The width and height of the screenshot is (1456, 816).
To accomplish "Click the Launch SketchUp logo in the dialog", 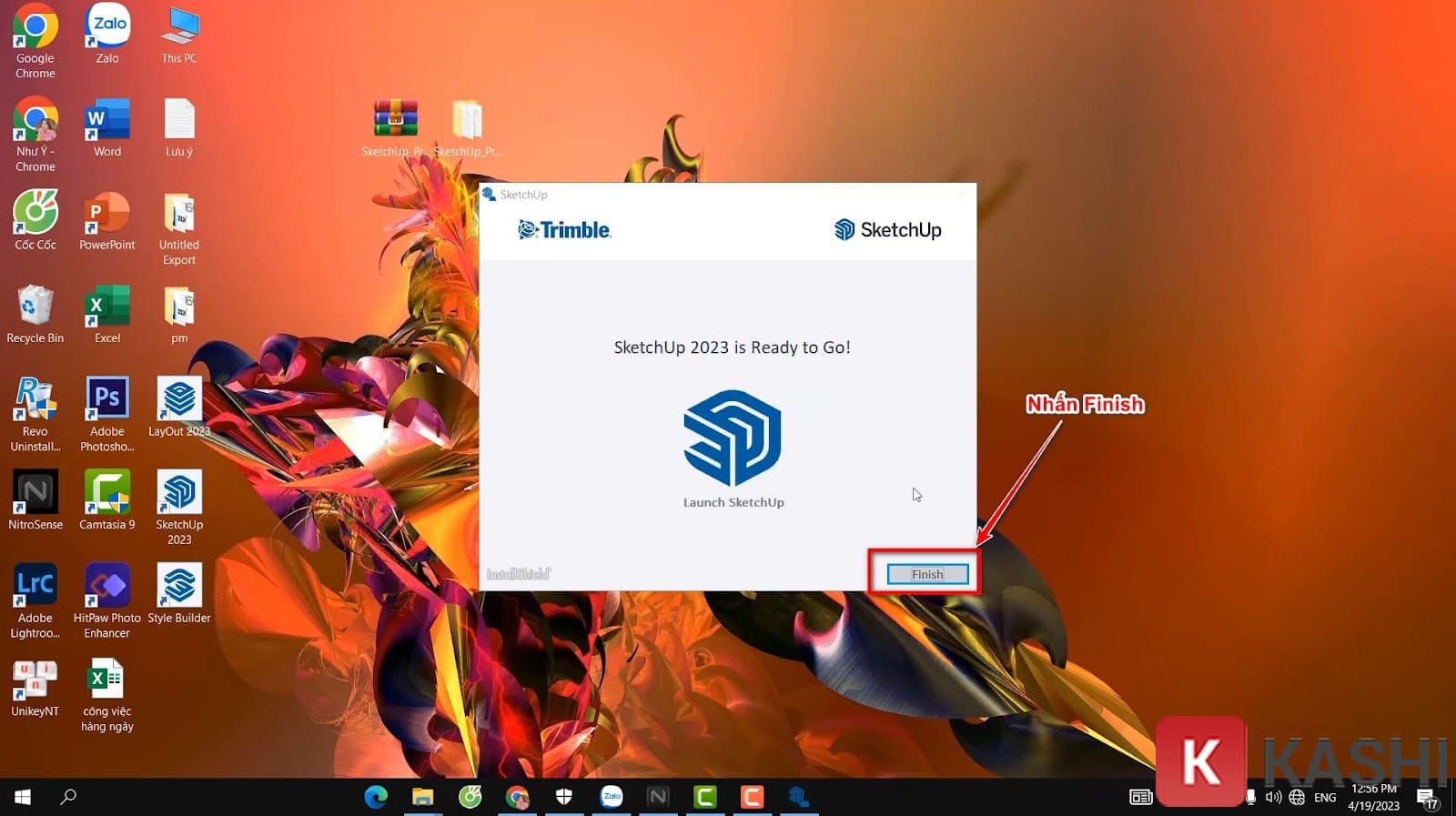I will tap(732, 438).
